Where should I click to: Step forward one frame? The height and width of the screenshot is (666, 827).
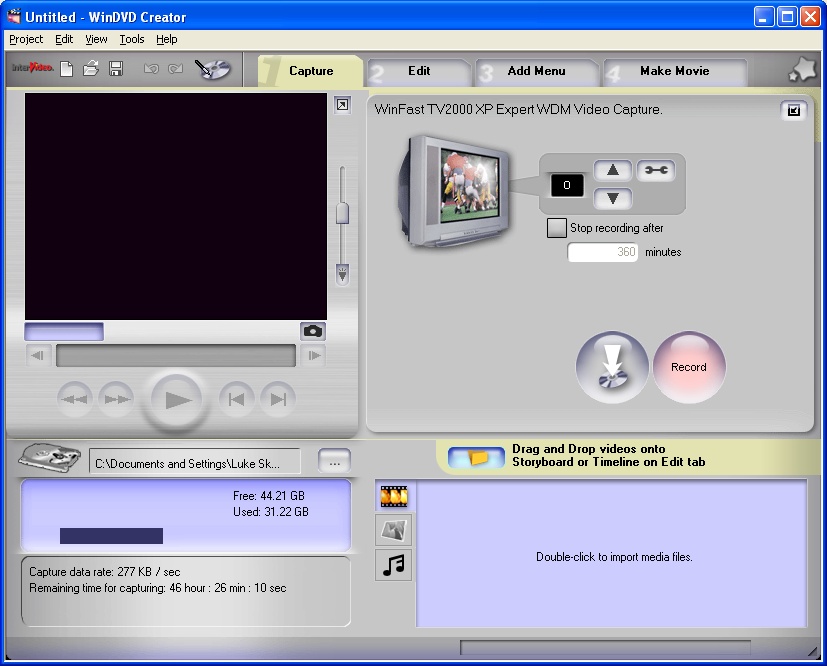point(313,355)
